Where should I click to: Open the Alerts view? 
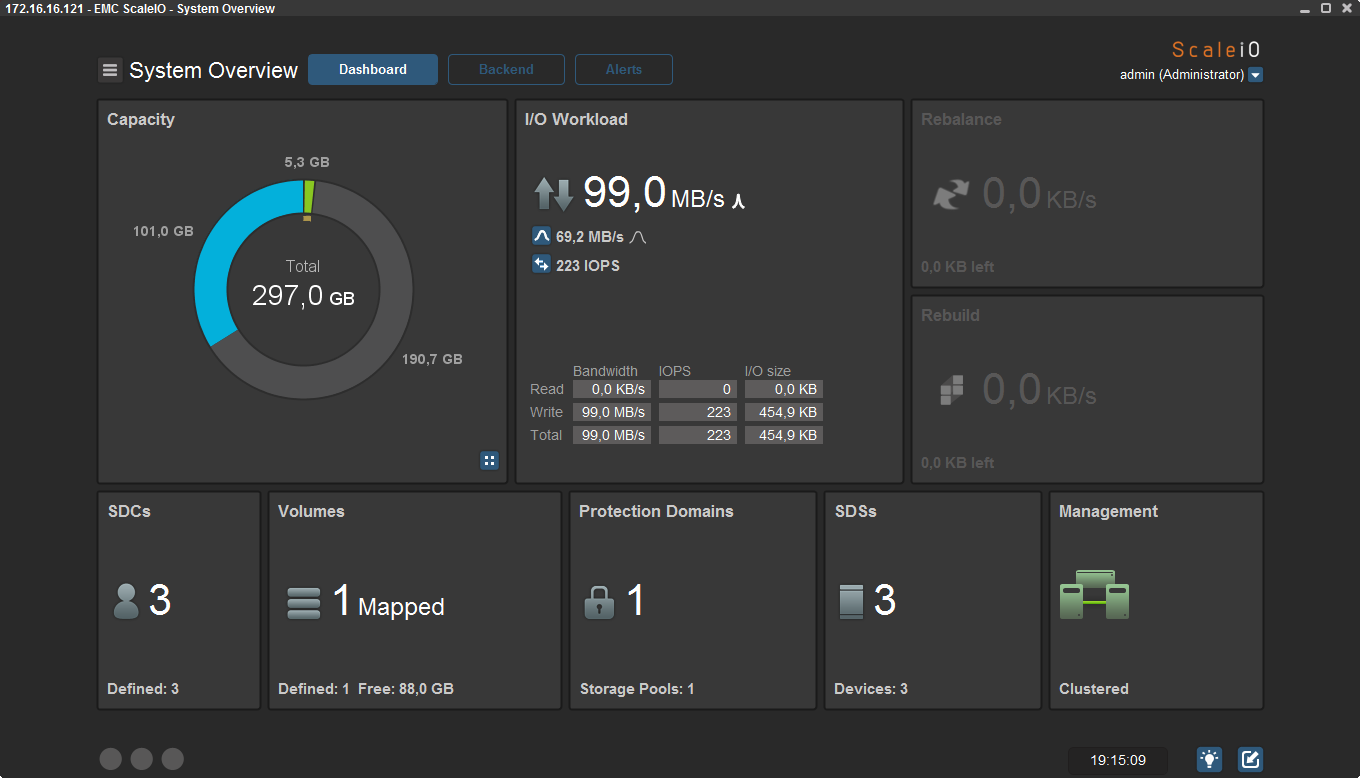click(x=624, y=70)
